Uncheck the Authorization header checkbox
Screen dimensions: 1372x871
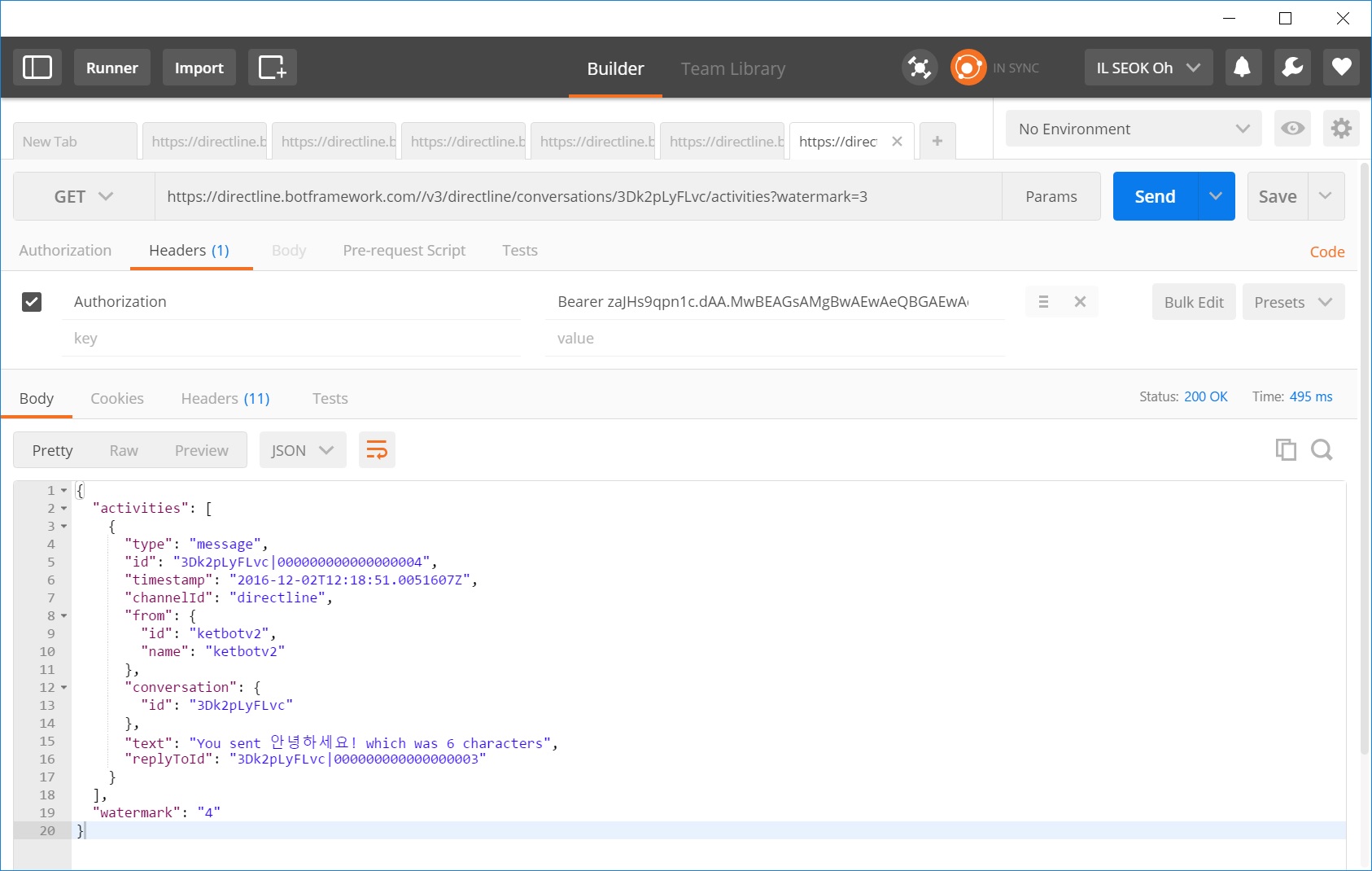32,302
